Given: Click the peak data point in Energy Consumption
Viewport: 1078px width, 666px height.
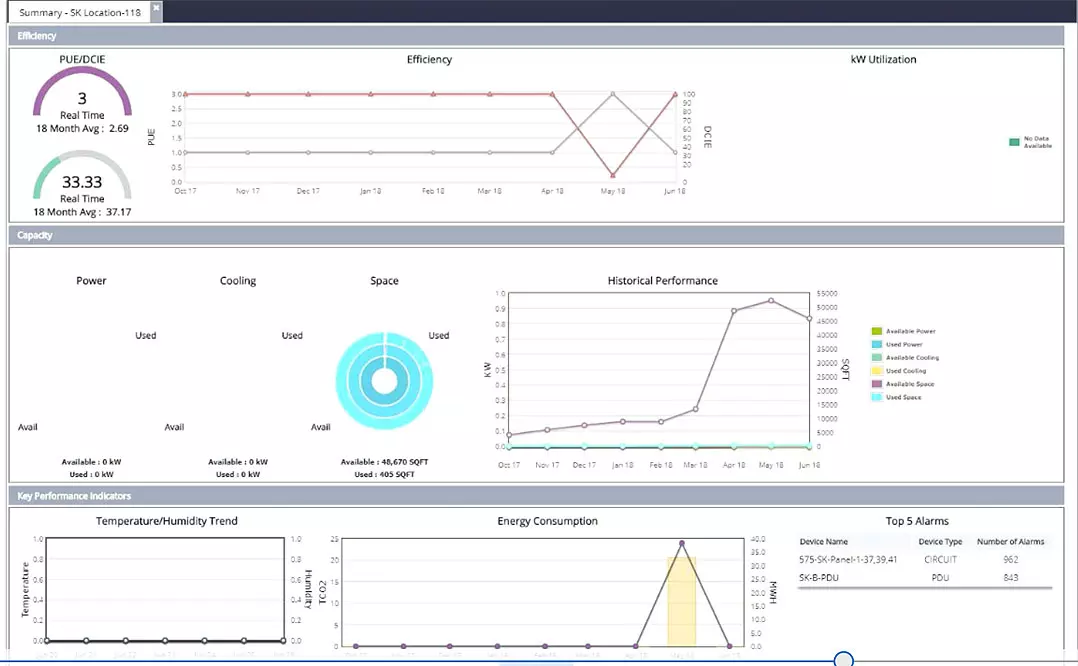Looking at the screenshot, I should click(x=681, y=543).
